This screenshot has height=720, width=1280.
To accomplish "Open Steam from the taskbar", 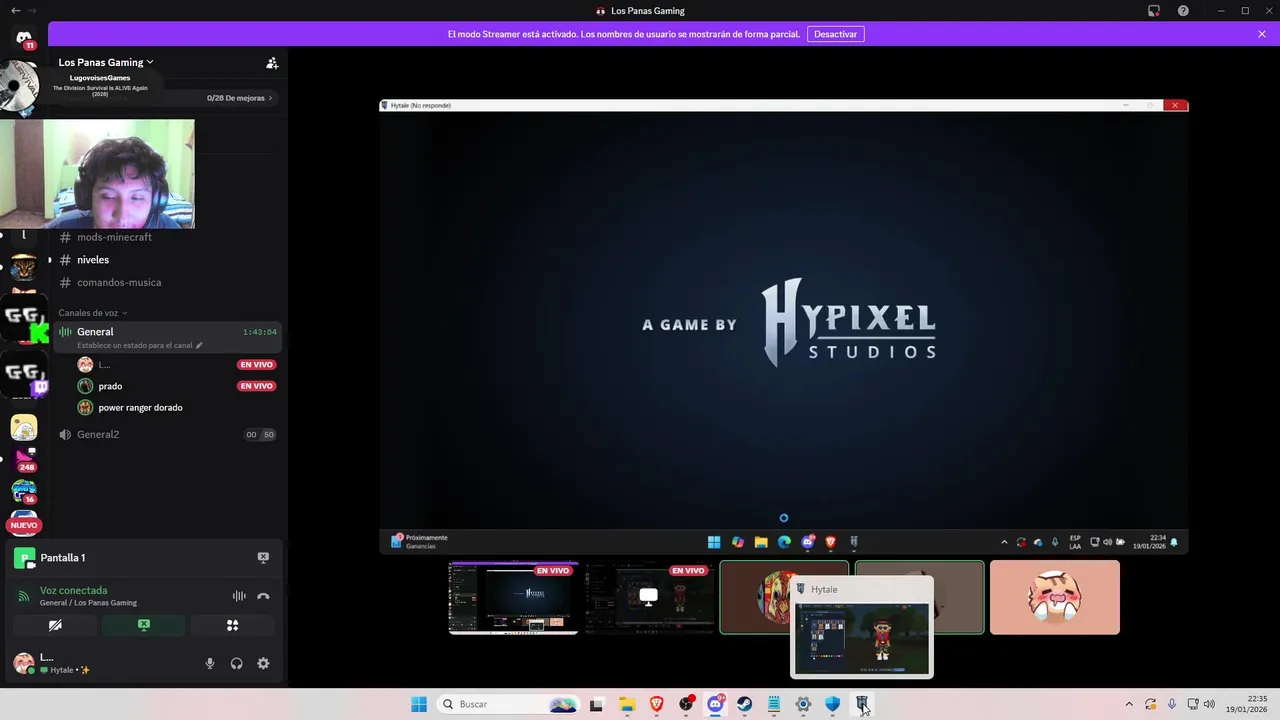I will click(745, 704).
